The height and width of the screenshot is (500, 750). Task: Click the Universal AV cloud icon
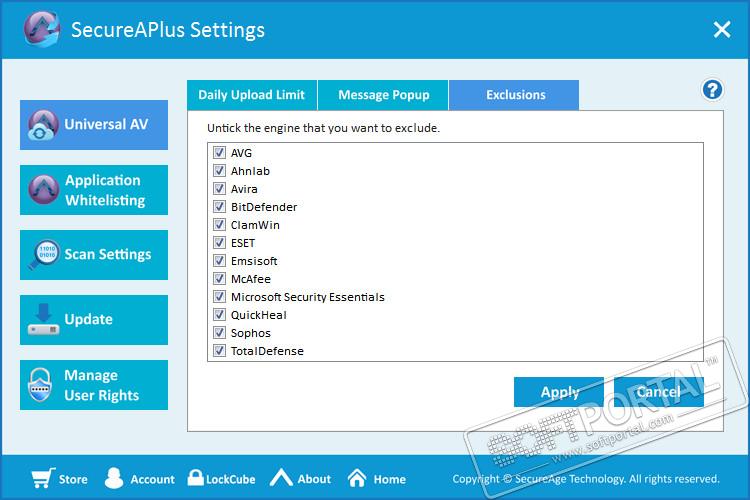43,124
